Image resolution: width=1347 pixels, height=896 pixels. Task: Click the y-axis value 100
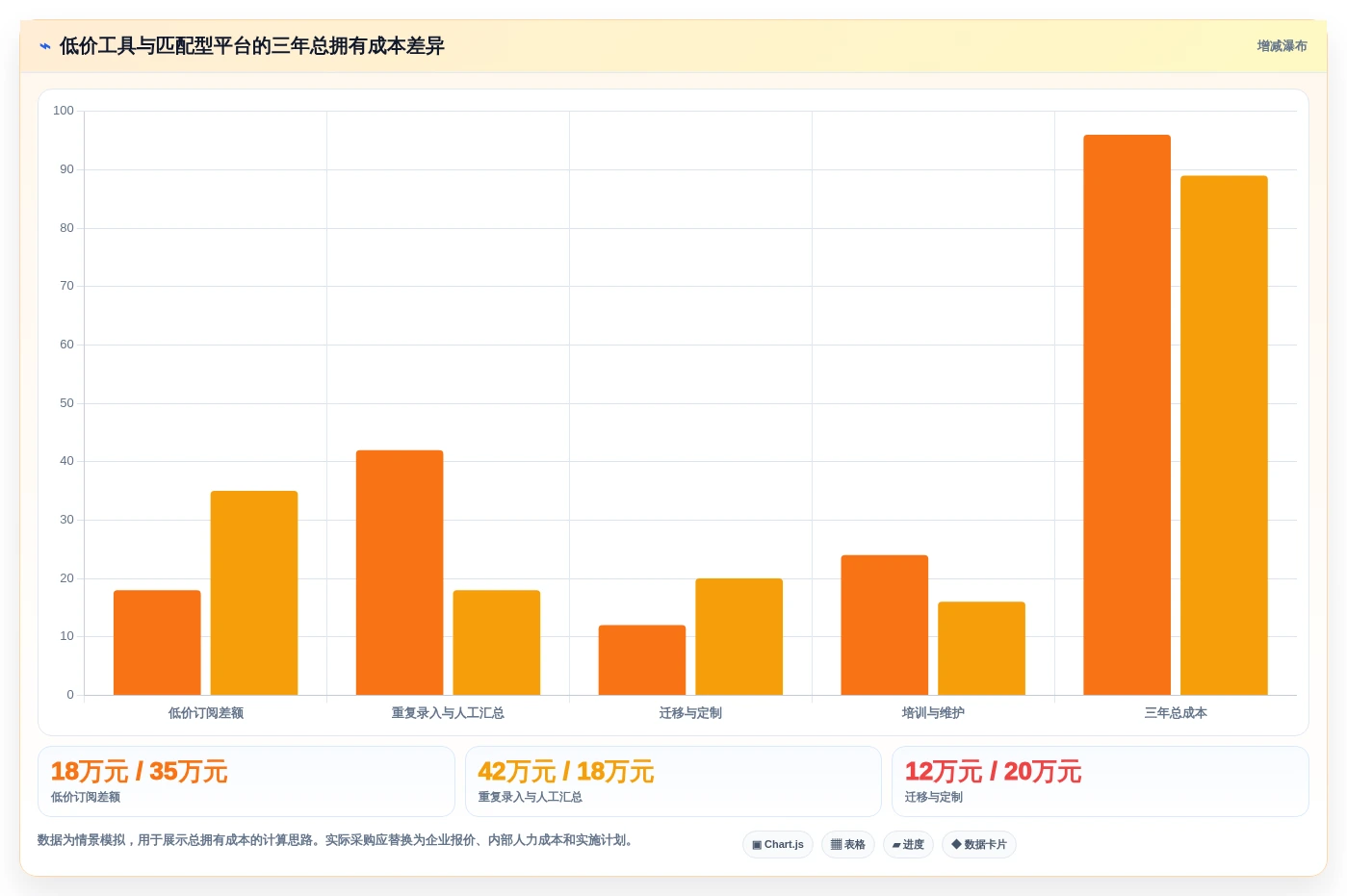tap(64, 111)
